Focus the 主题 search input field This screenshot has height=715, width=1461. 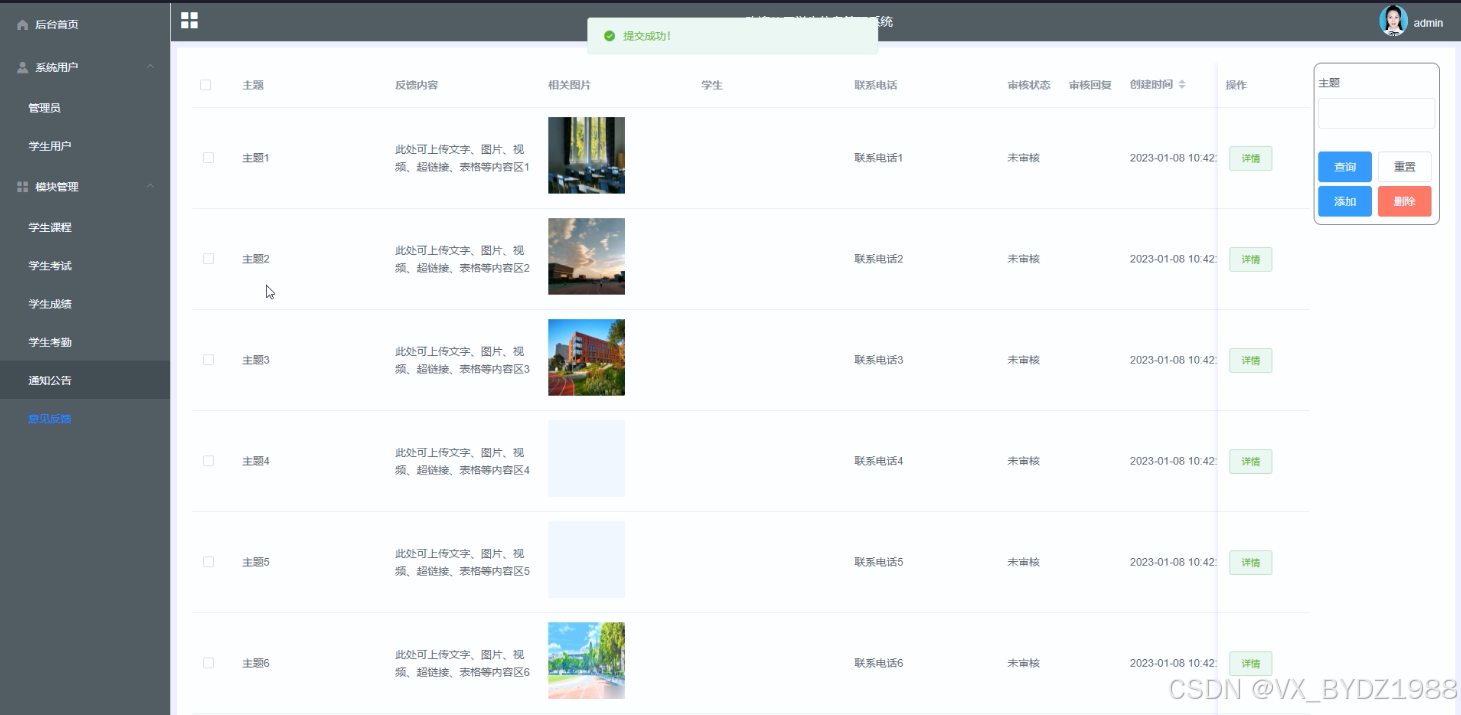1376,113
